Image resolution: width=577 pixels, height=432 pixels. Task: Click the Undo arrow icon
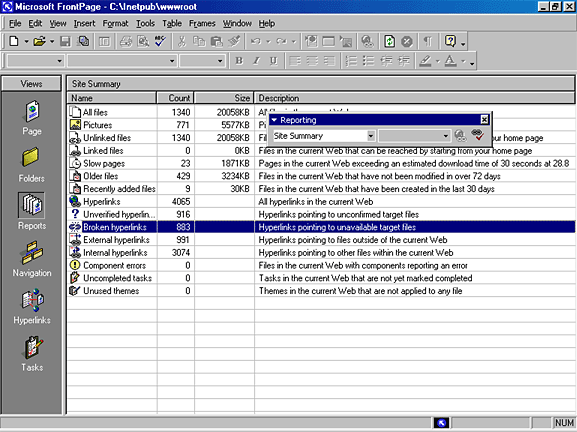point(256,41)
